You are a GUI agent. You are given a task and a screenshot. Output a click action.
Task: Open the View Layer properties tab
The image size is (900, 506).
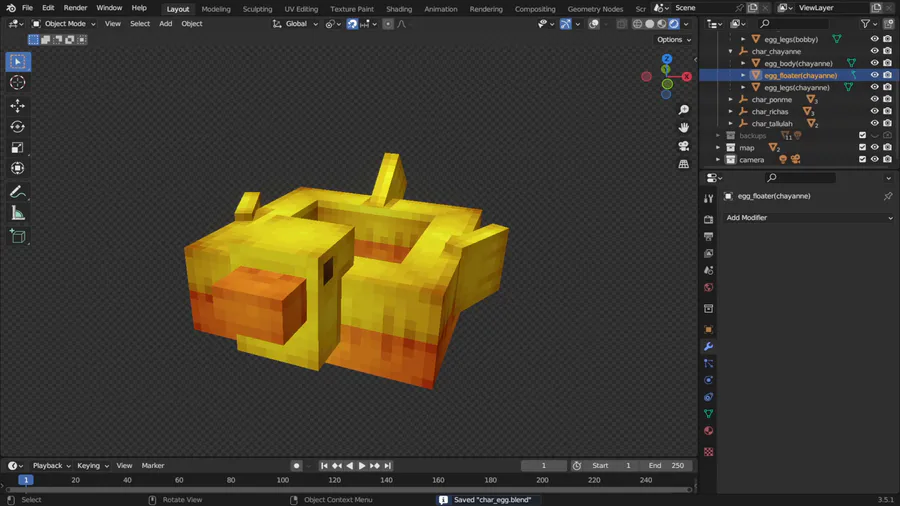click(x=708, y=253)
